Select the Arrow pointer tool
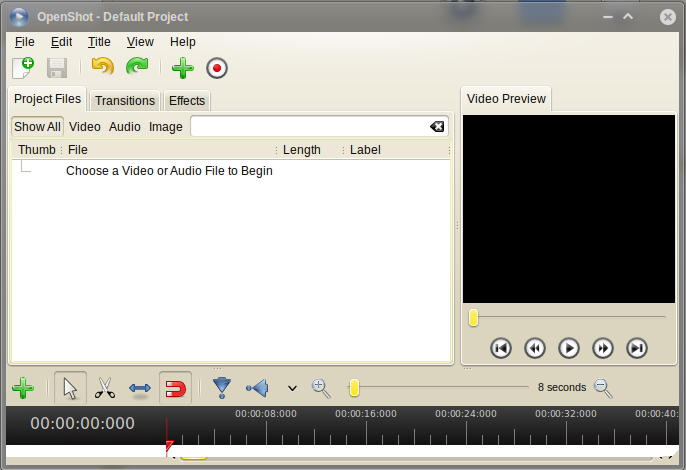This screenshot has width=686, height=470. 70,388
